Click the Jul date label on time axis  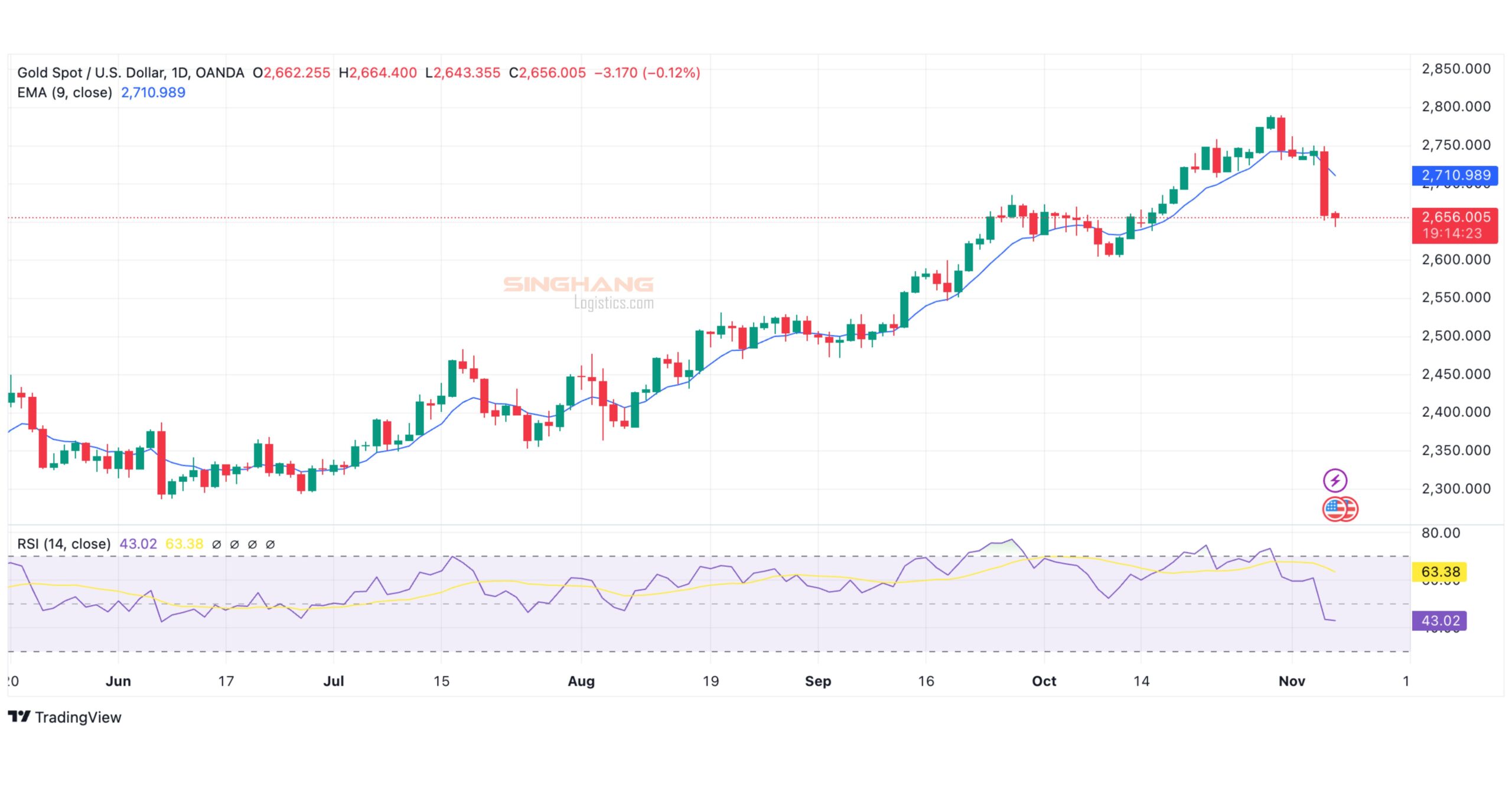[x=334, y=682]
